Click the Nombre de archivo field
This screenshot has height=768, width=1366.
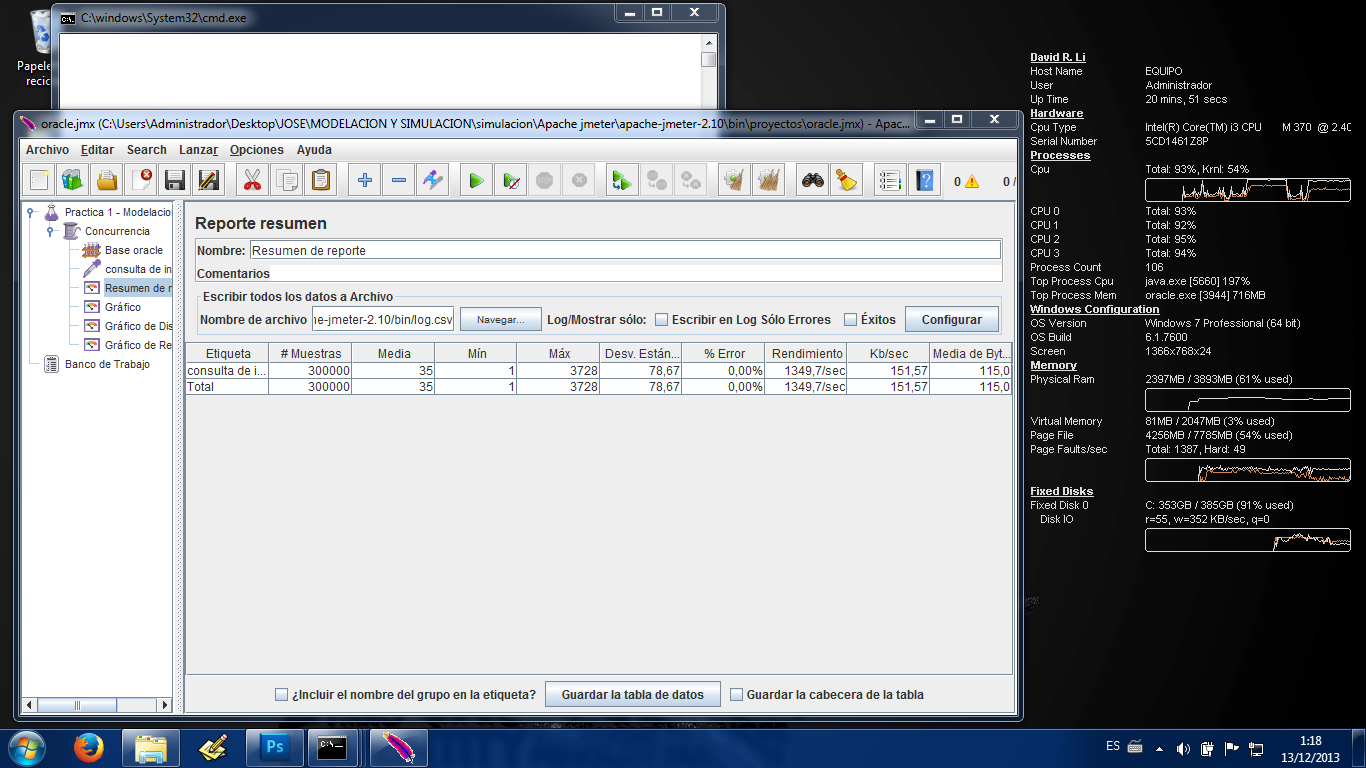[383, 320]
